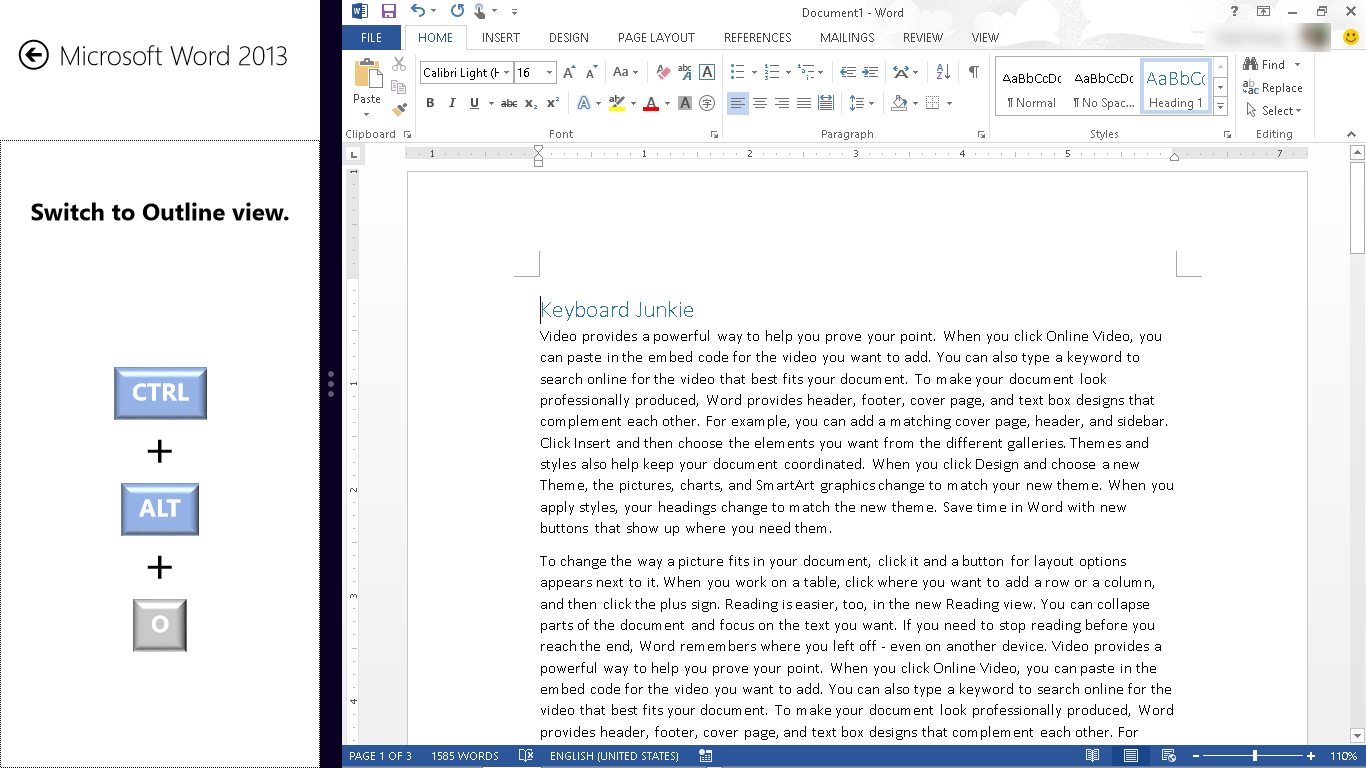The height and width of the screenshot is (768, 1366).
Task: Justify the paragraph text
Action: click(x=804, y=103)
